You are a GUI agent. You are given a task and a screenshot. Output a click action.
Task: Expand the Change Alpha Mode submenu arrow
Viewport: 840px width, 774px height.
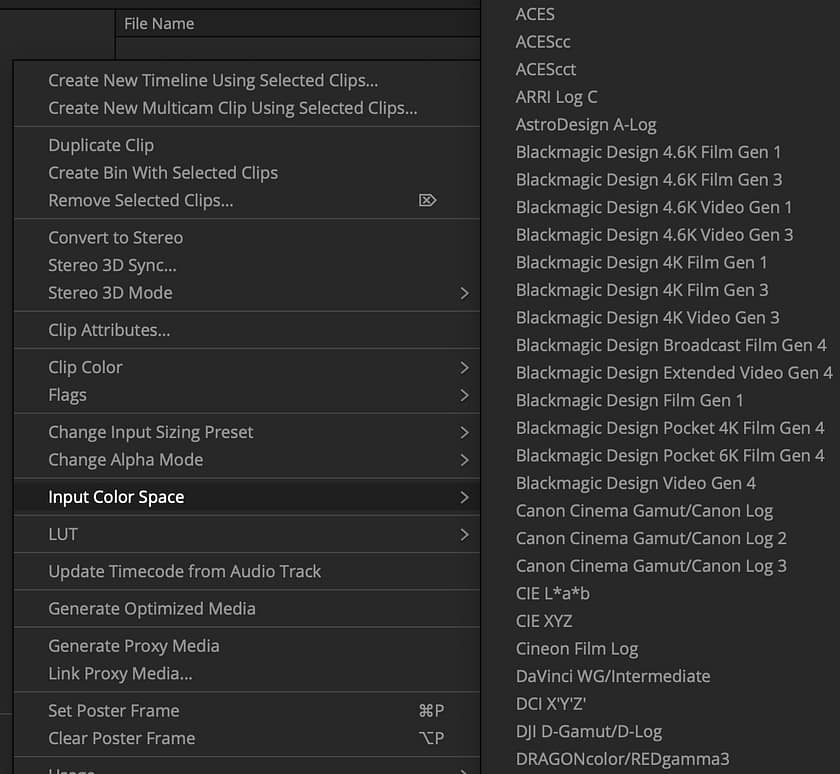(x=464, y=460)
